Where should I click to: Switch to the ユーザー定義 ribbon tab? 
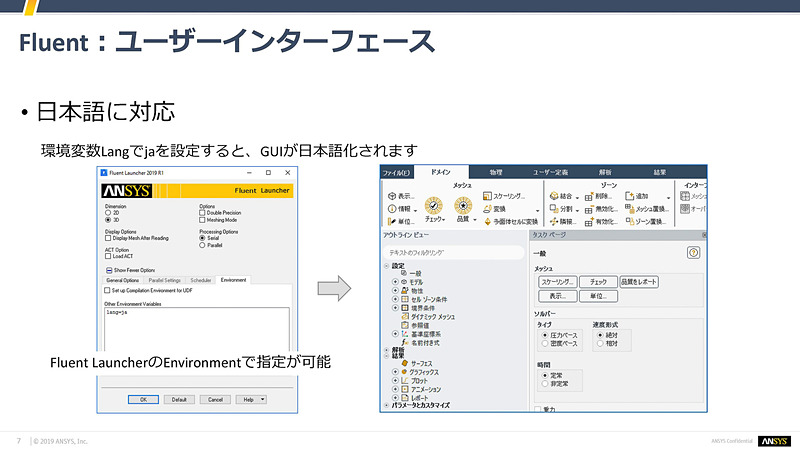(551, 172)
